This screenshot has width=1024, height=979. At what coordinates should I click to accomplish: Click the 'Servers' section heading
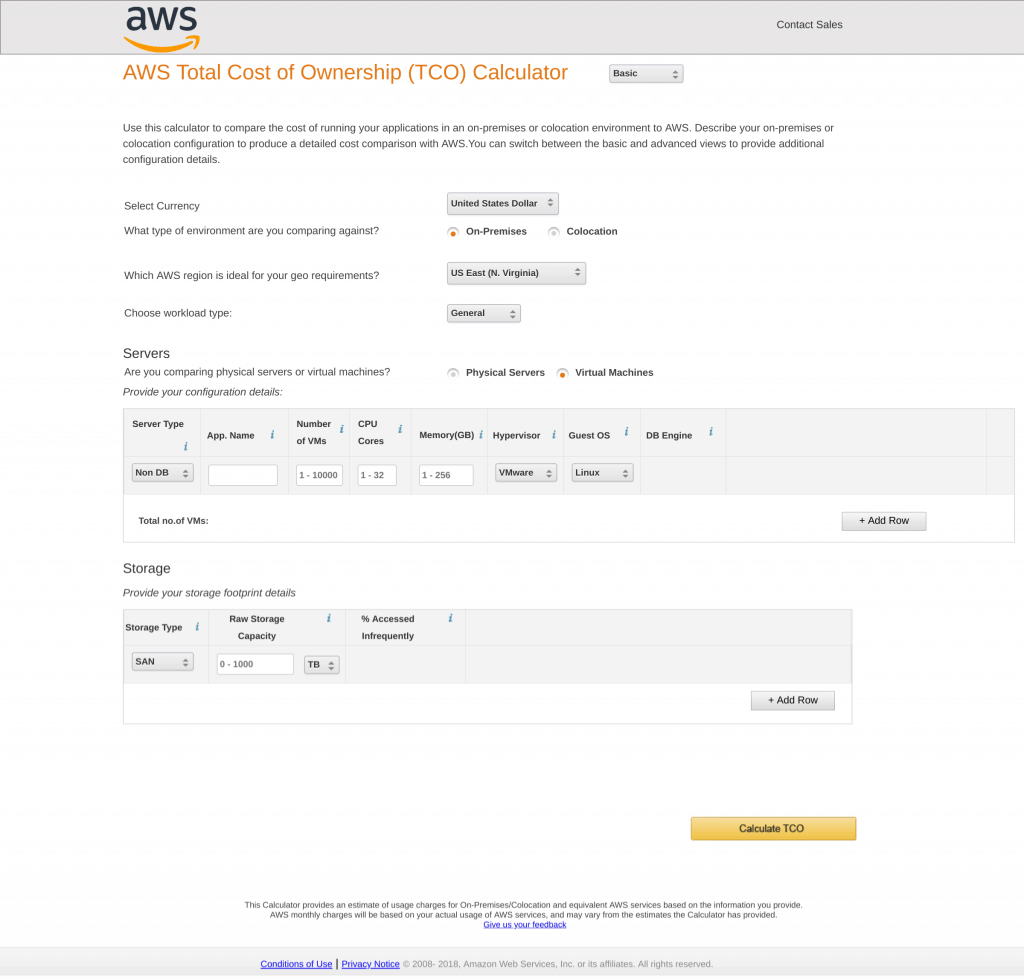point(146,354)
